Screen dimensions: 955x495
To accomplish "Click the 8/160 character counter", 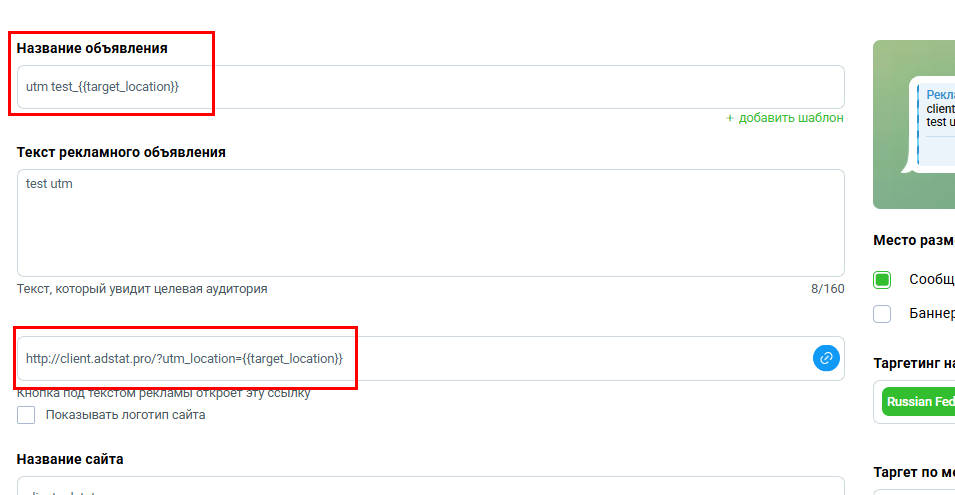I will pyautogui.click(x=827, y=289).
